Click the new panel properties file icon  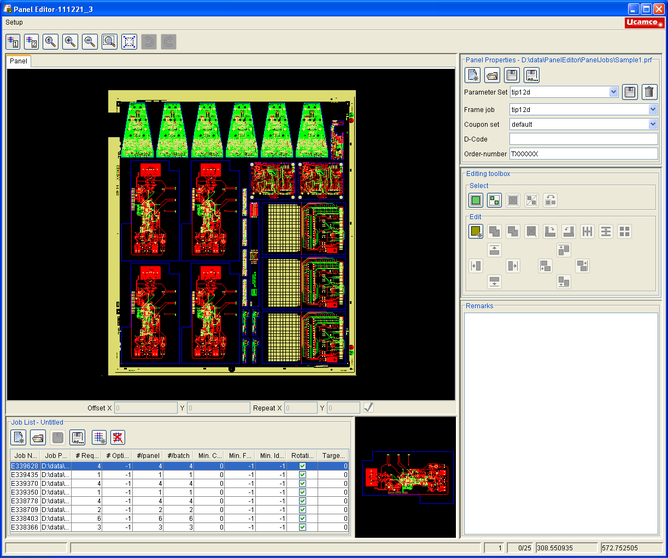(474, 75)
